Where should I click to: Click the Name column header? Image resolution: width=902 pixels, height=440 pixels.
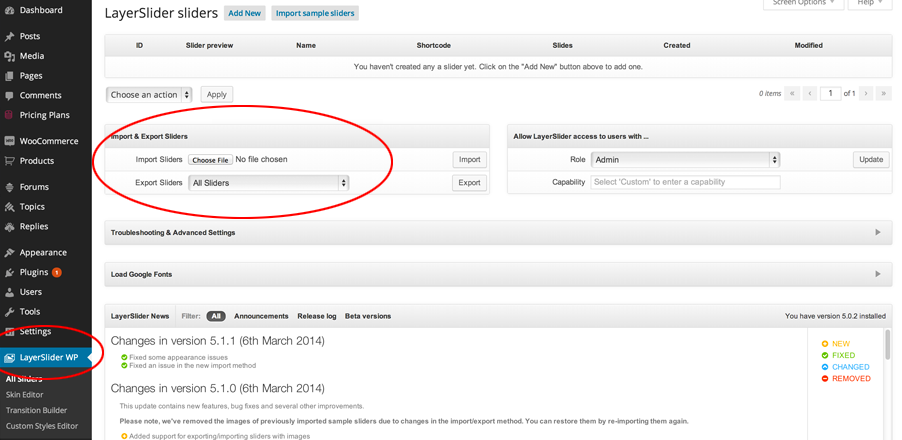306,45
